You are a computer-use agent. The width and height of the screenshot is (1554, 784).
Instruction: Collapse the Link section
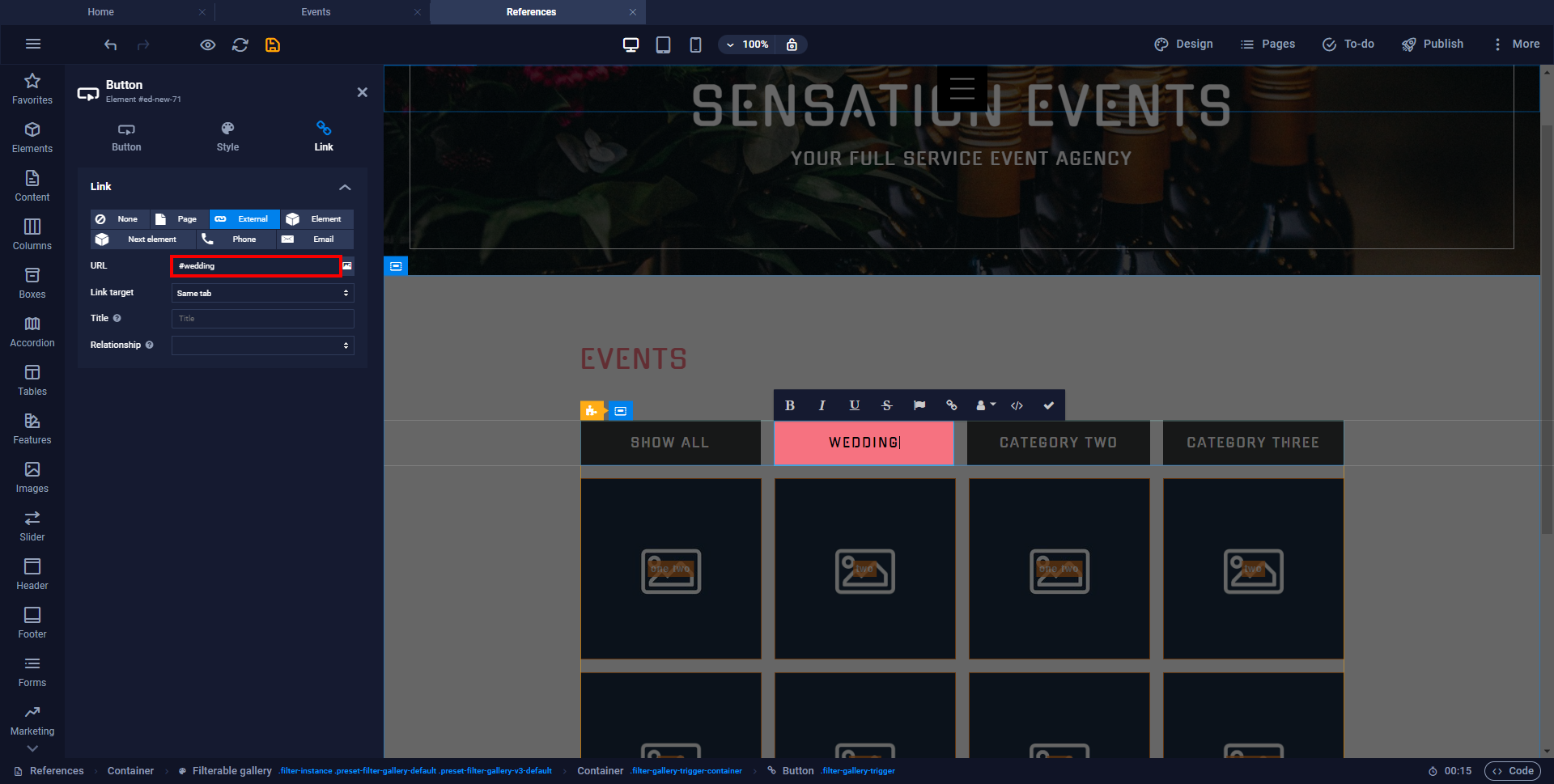point(345,187)
